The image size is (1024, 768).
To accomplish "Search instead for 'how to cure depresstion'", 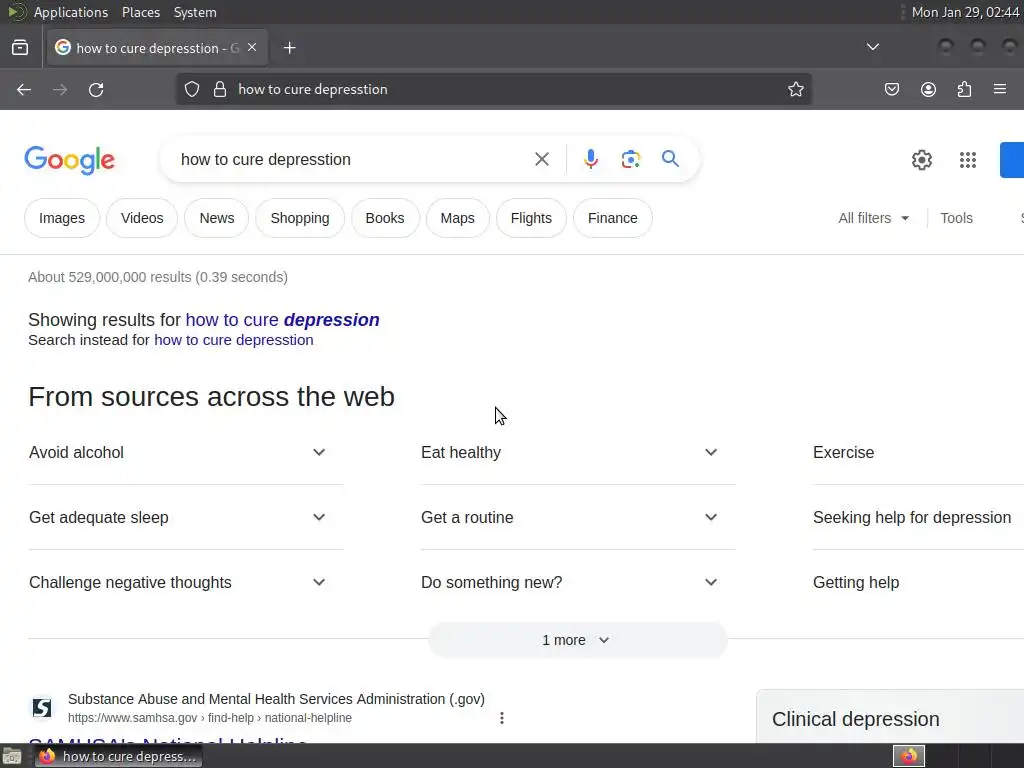I will click(234, 340).
